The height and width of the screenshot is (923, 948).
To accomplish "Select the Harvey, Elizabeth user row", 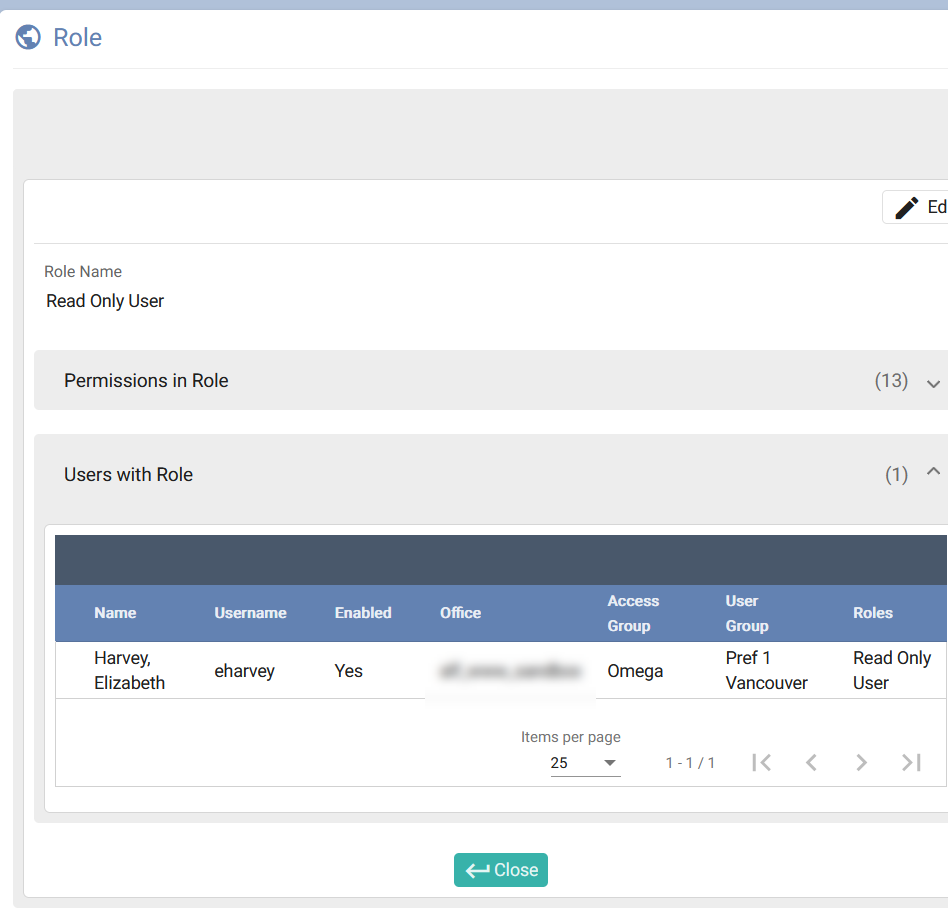I will (129, 670).
